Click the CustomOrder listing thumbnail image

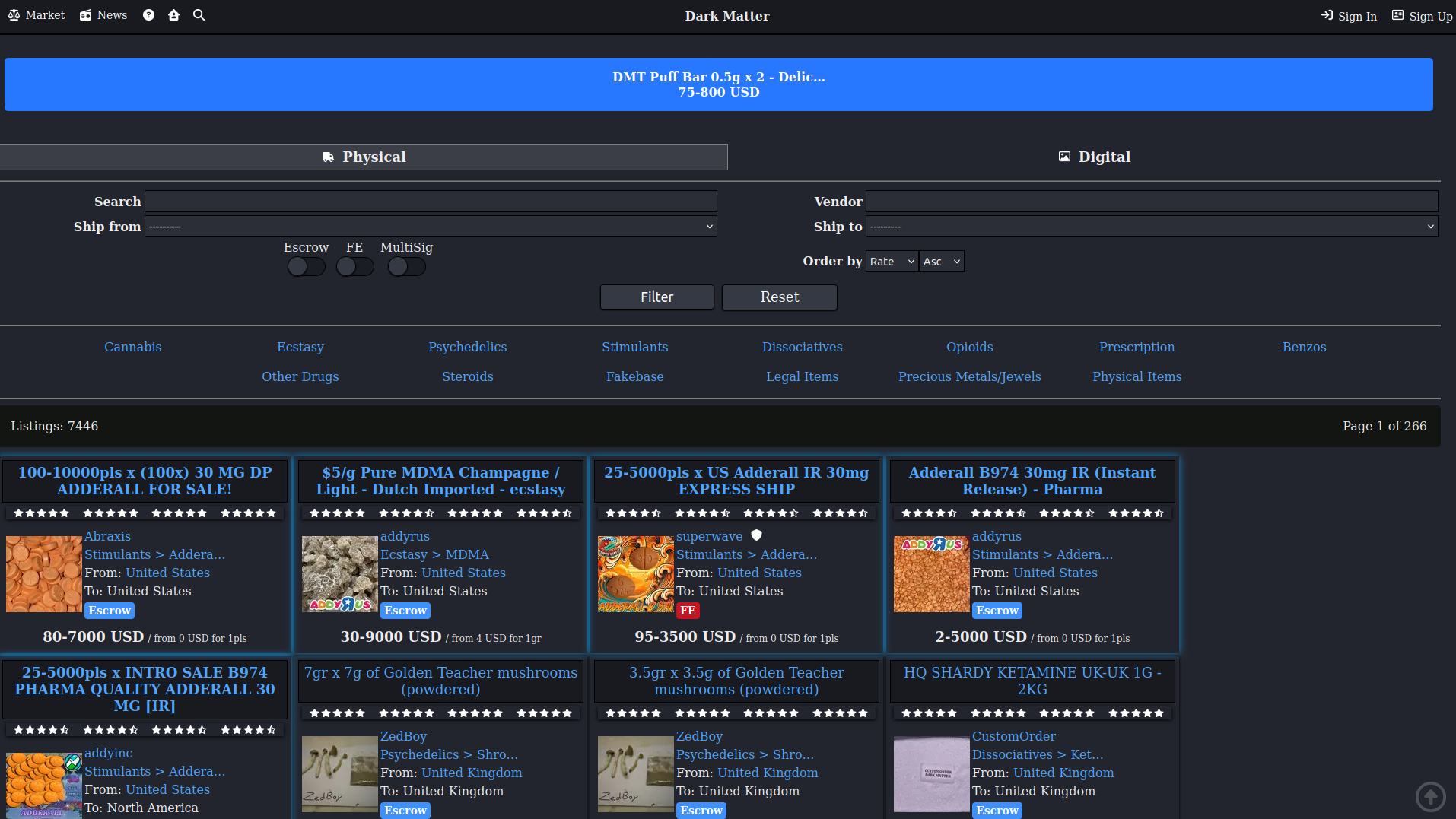coord(932,774)
